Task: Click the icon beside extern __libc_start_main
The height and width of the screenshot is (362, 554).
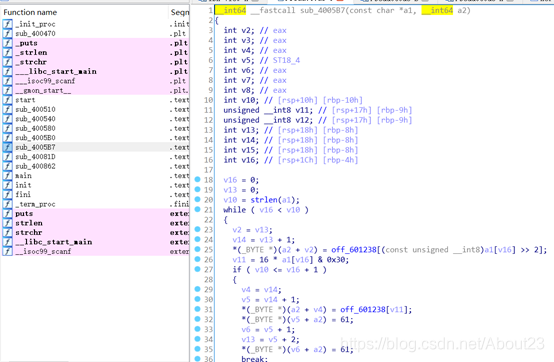Action: [7, 242]
